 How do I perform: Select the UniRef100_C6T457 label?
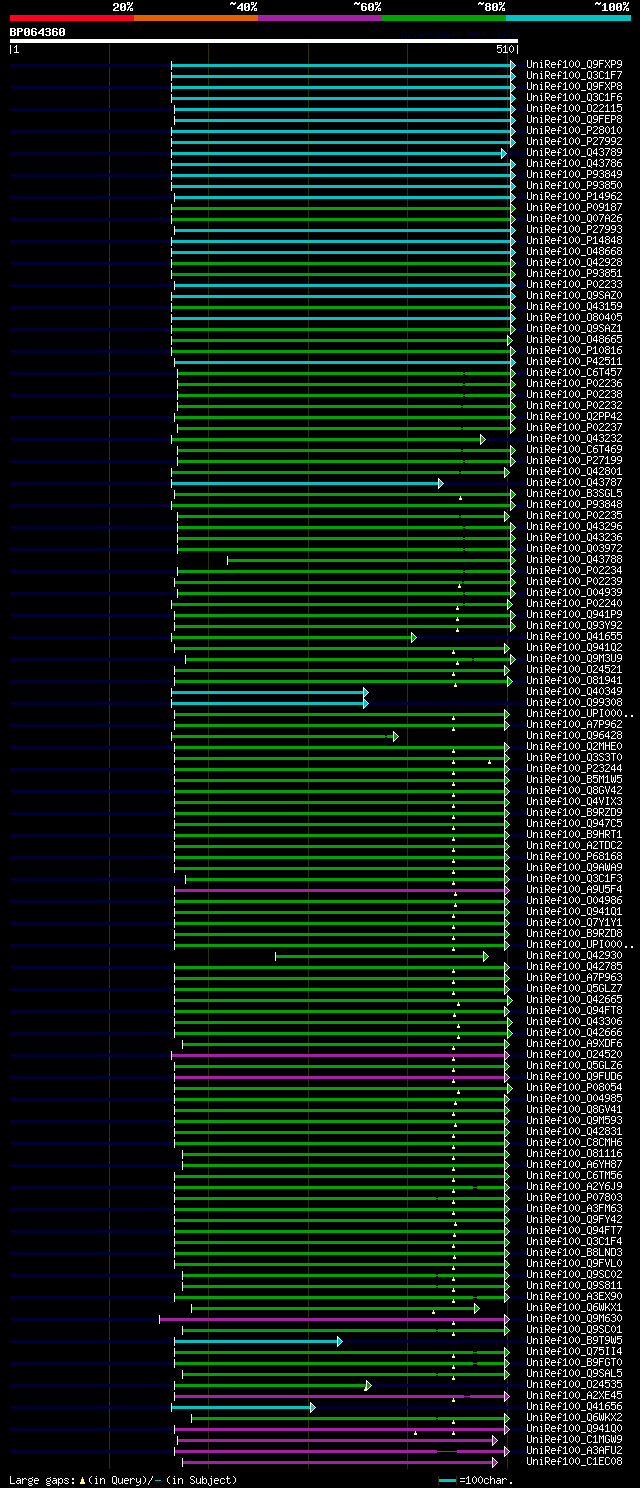coord(574,373)
